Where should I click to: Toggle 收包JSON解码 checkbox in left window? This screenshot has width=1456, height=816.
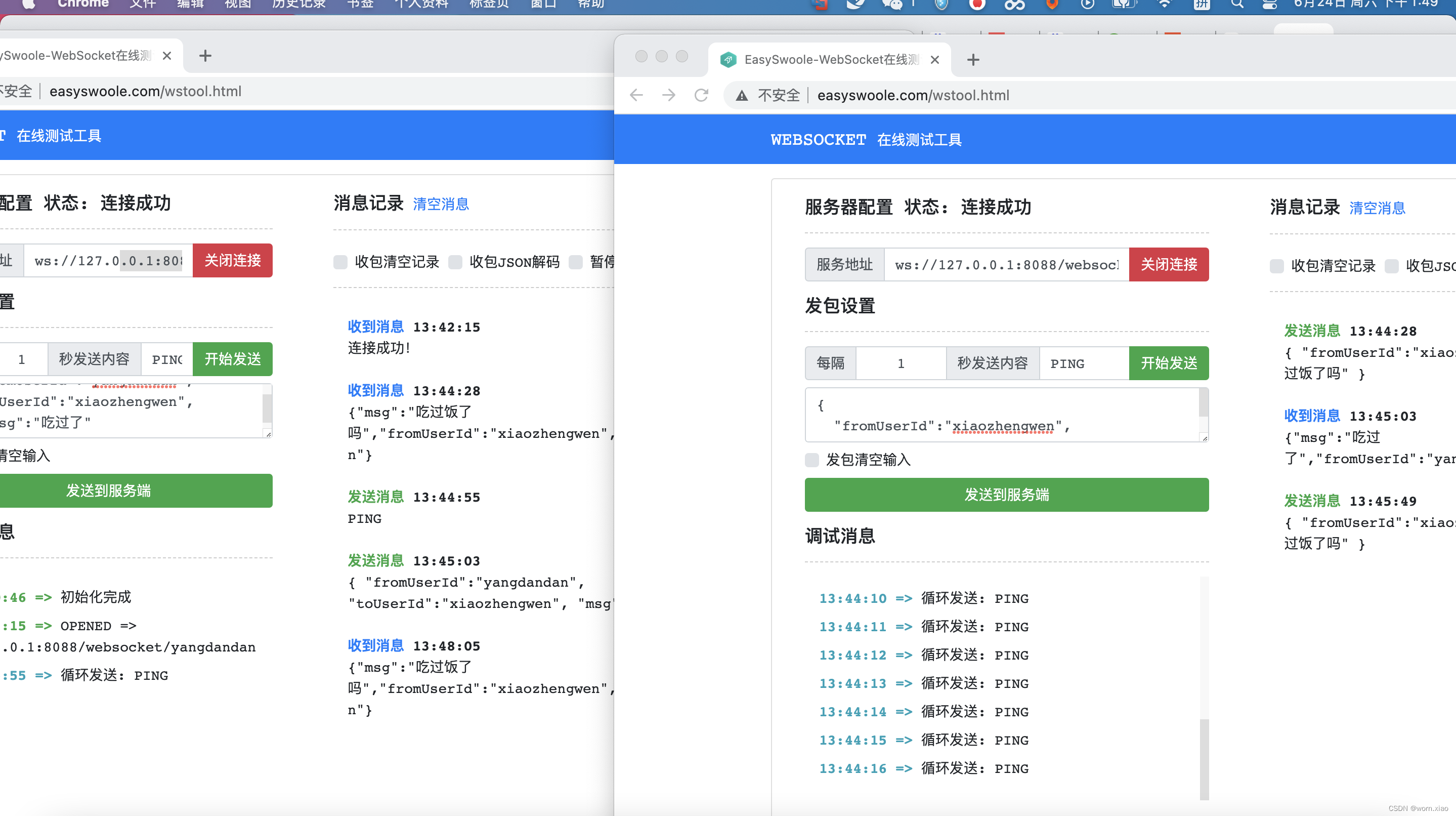(x=455, y=262)
